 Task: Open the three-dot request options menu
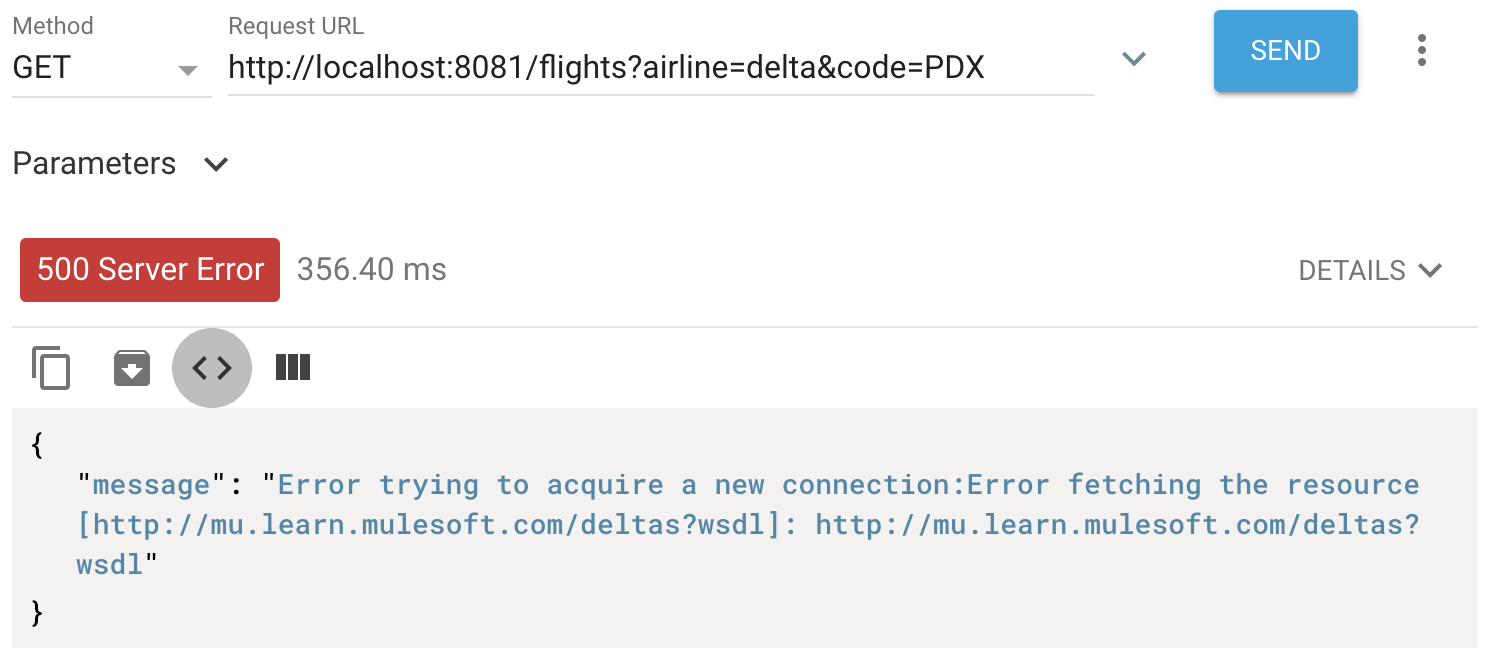[1421, 50]
